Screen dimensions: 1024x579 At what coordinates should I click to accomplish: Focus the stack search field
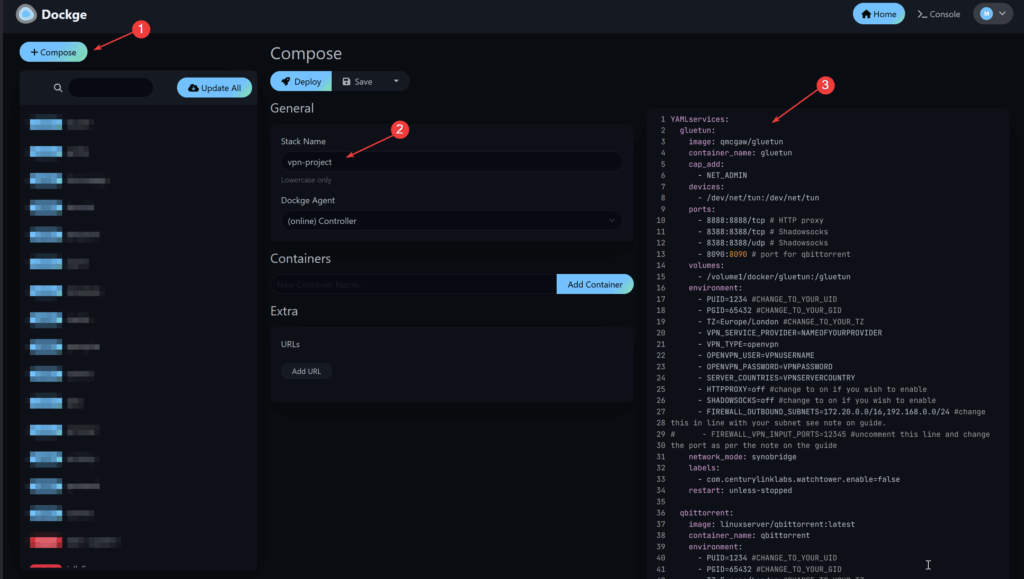click(110, 87)
